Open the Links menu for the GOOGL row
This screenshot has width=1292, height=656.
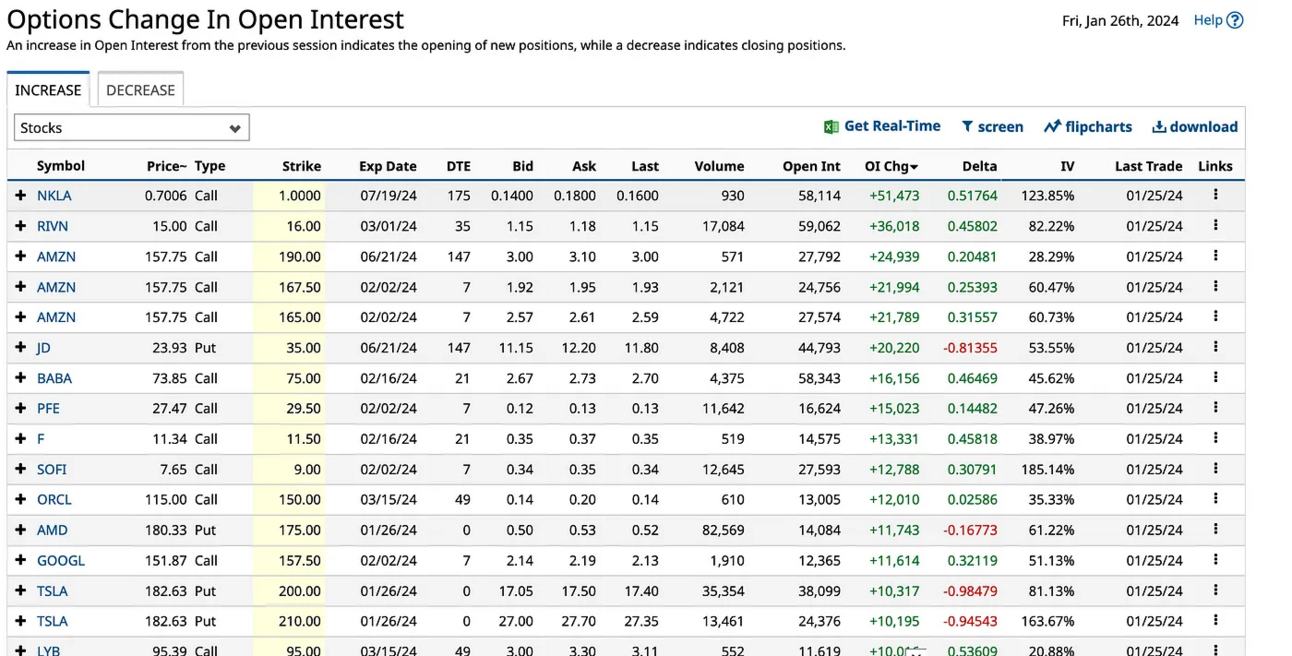coord(1215,560)
